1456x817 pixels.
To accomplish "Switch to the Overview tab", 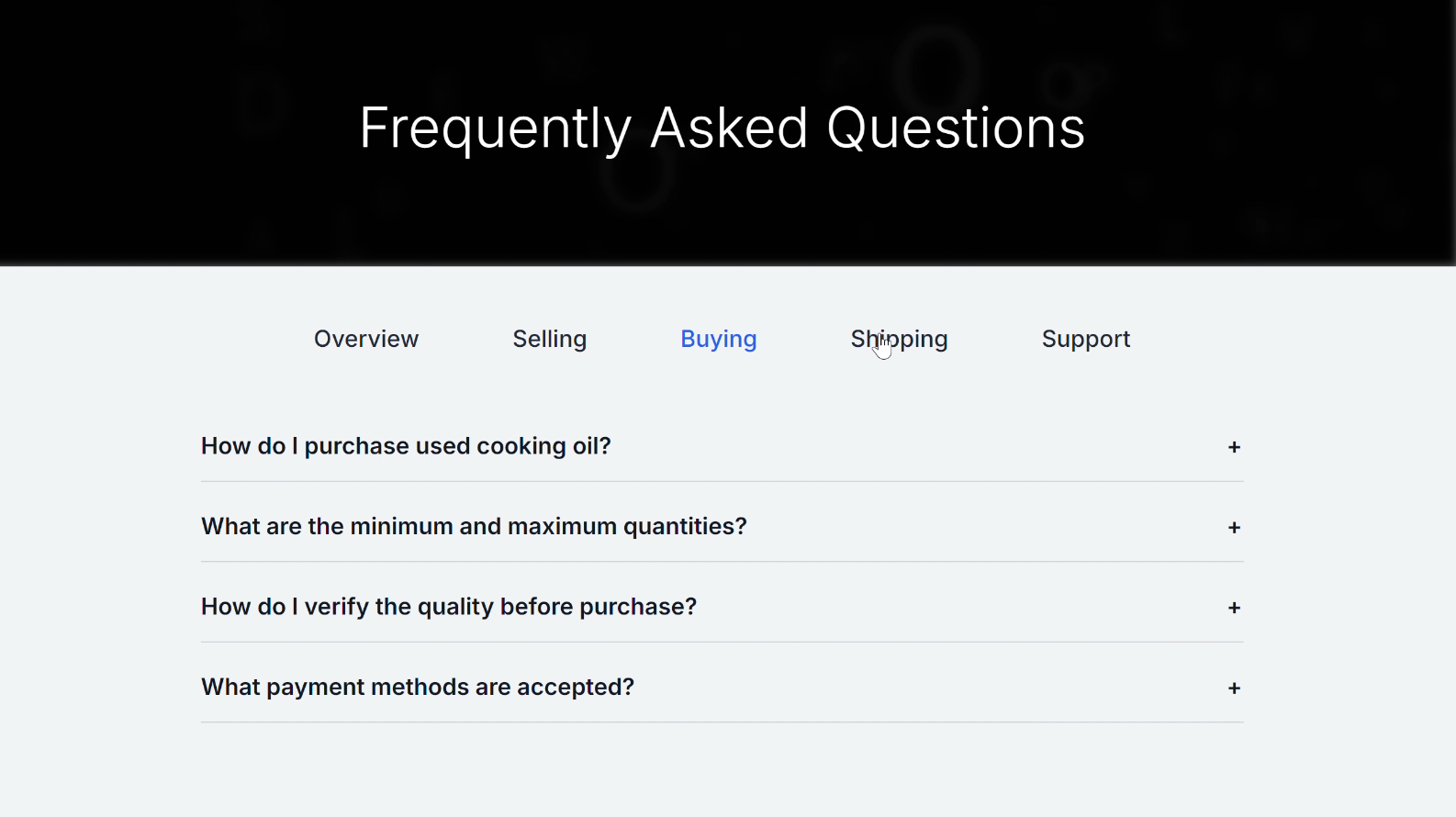I will coord(366,339).
